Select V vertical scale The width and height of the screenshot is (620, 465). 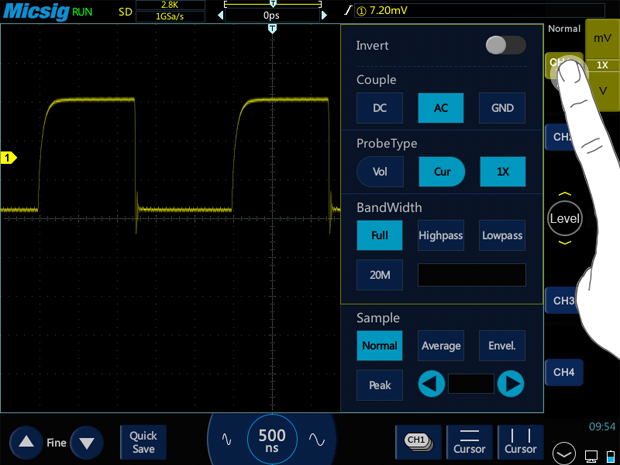(x=603, y=91)
